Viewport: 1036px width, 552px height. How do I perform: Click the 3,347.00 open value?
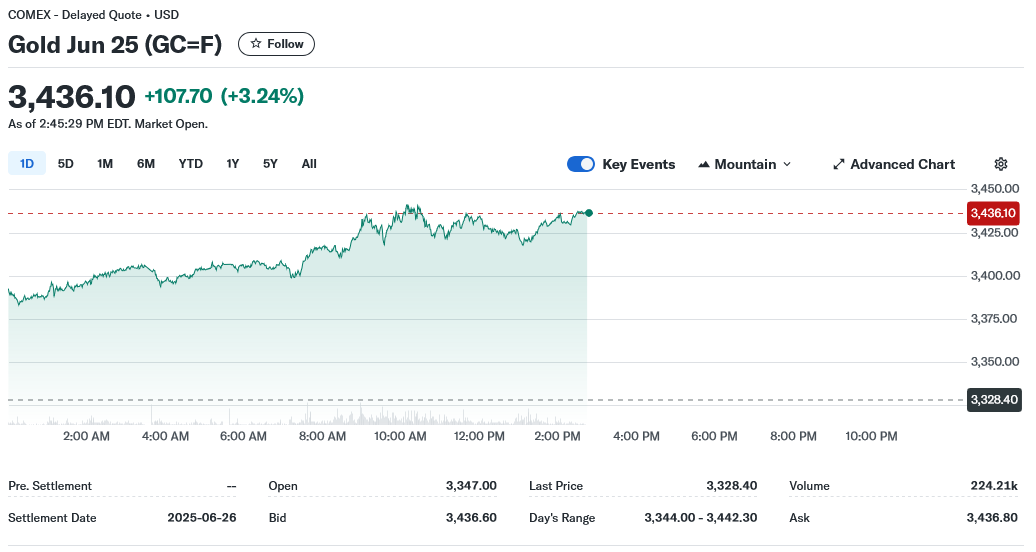471,486
